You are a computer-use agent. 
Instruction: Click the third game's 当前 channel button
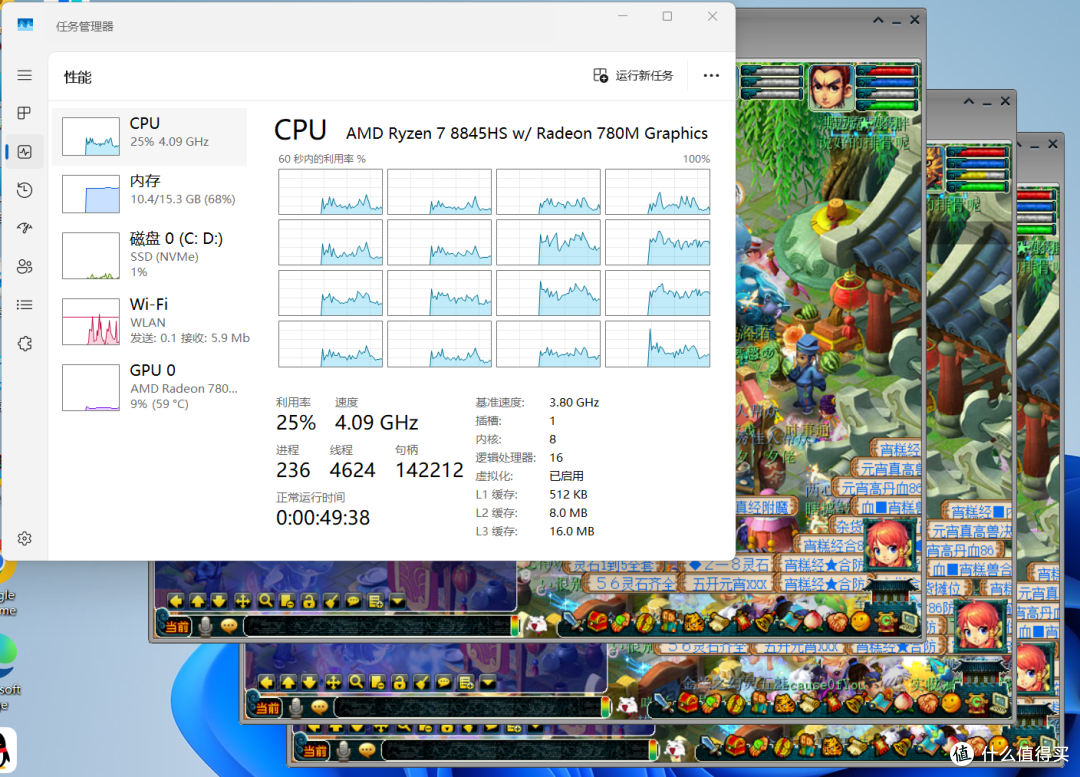[x=315, y=751]
